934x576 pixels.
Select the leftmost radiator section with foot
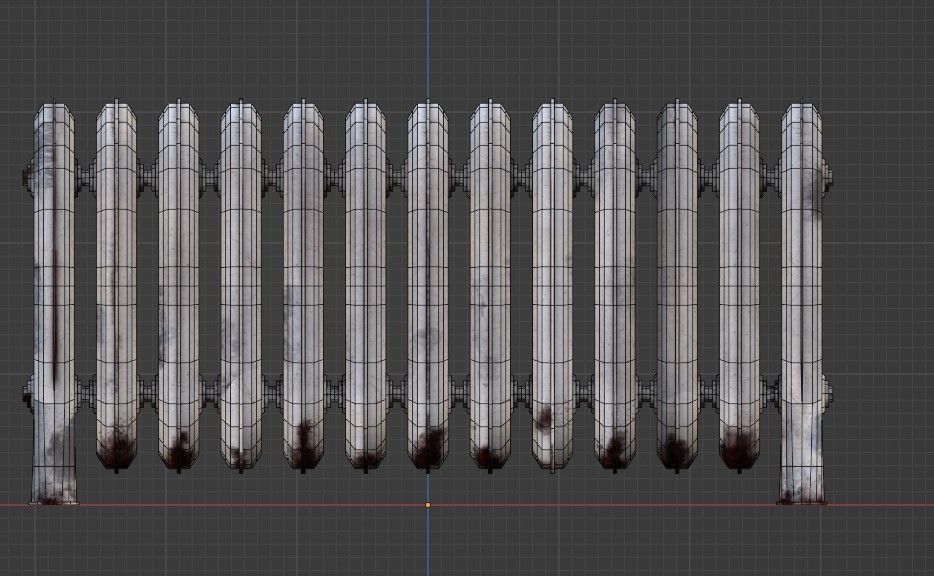click(x=54, y=304)
